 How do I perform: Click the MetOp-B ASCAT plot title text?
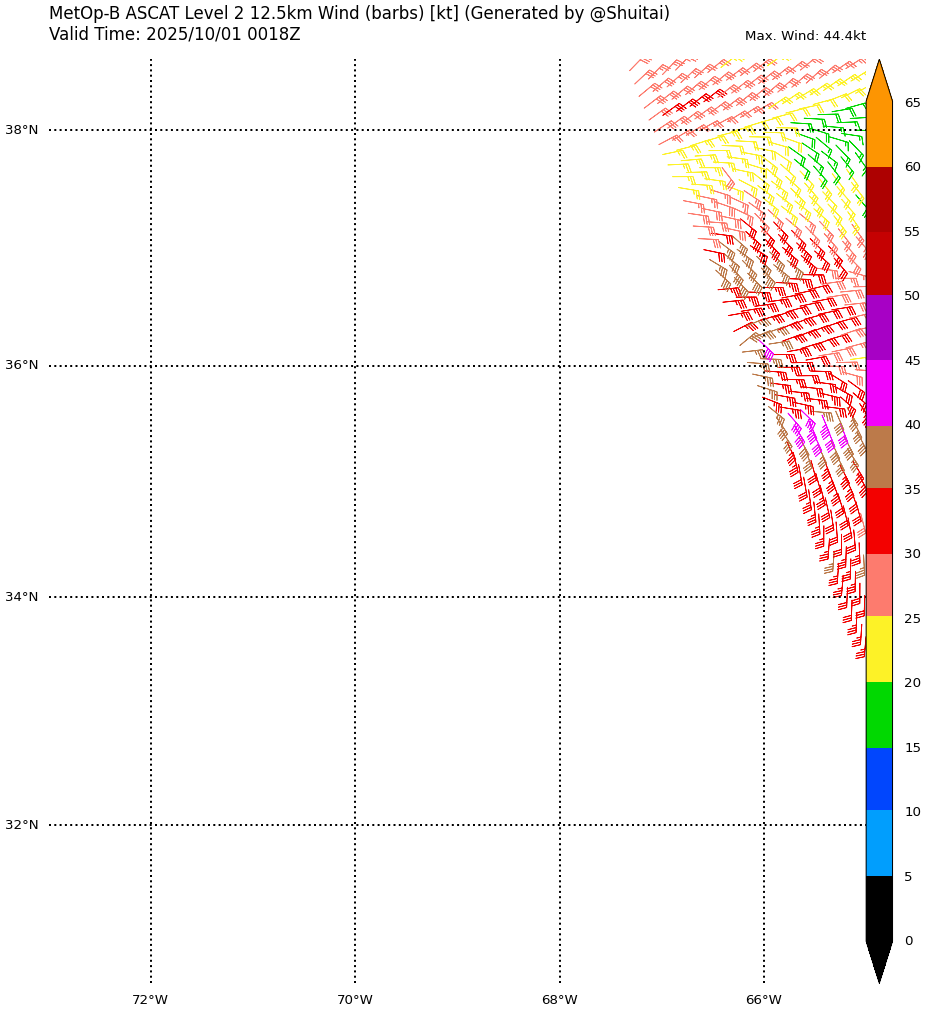tap(359, 14)
